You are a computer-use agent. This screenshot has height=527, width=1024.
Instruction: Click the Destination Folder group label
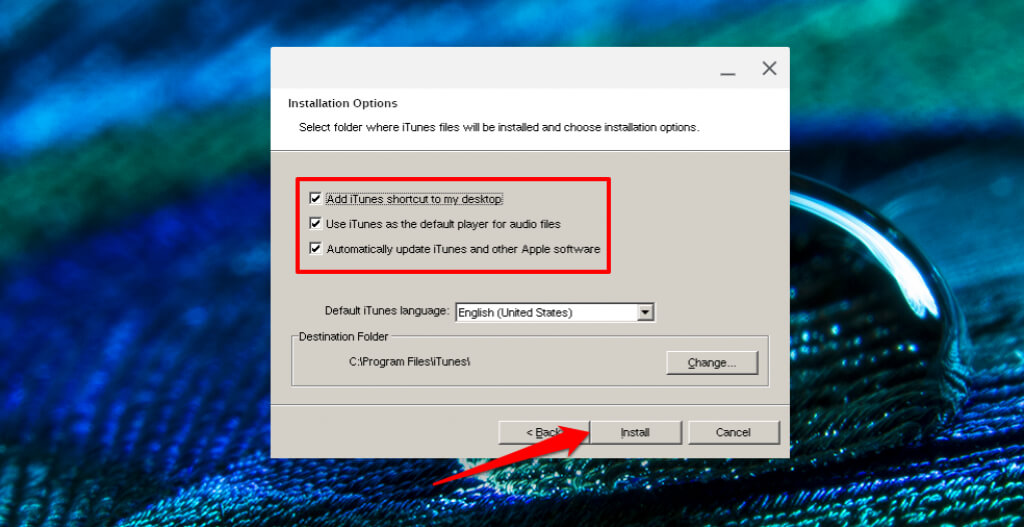click(344, 337)
